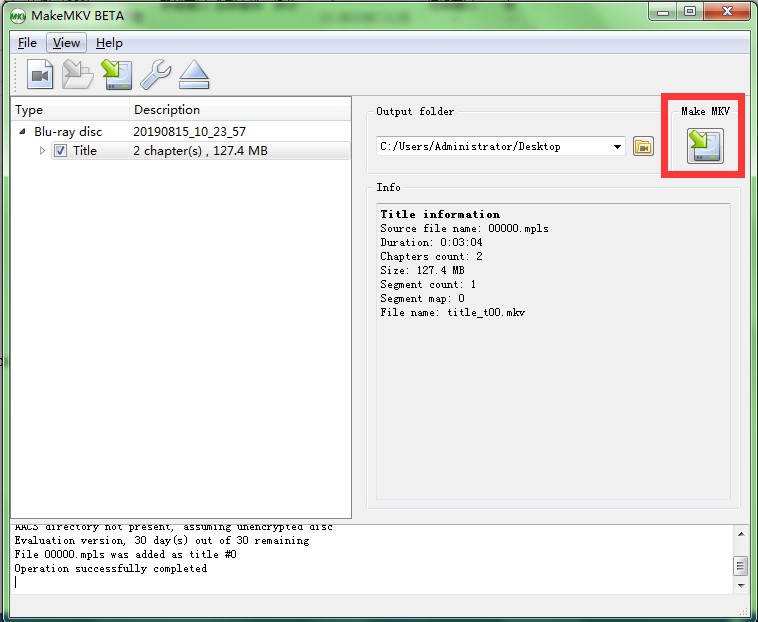The image size is (758, 622).
Task: Click the 'Chapters count: 2' line
Action: [x=431, y=256]
